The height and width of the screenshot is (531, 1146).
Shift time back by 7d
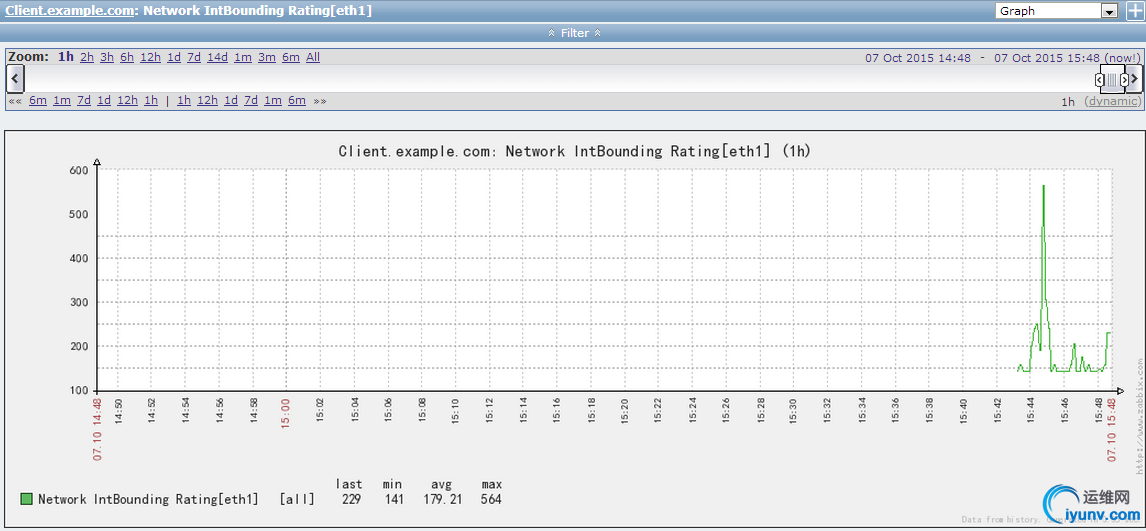(x=84, y=101)
